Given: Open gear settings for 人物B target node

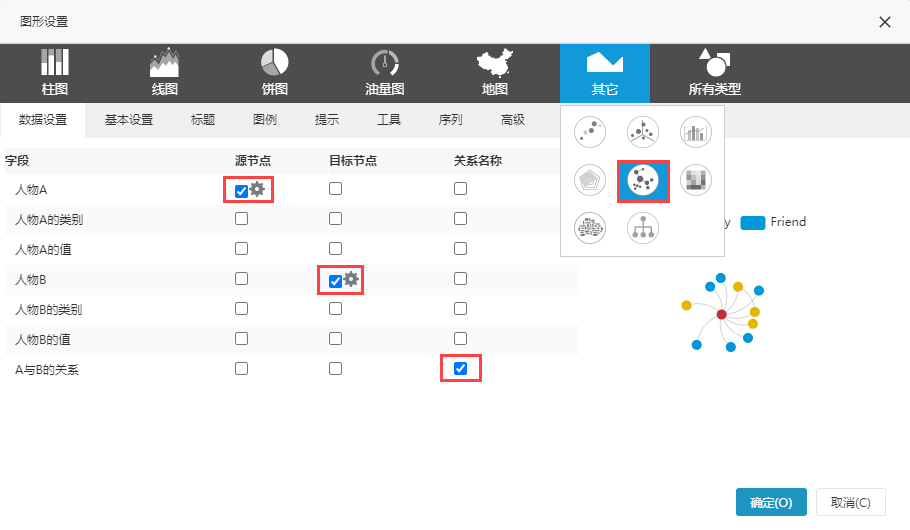Looking at the screenshot, I should pos(351,279).
